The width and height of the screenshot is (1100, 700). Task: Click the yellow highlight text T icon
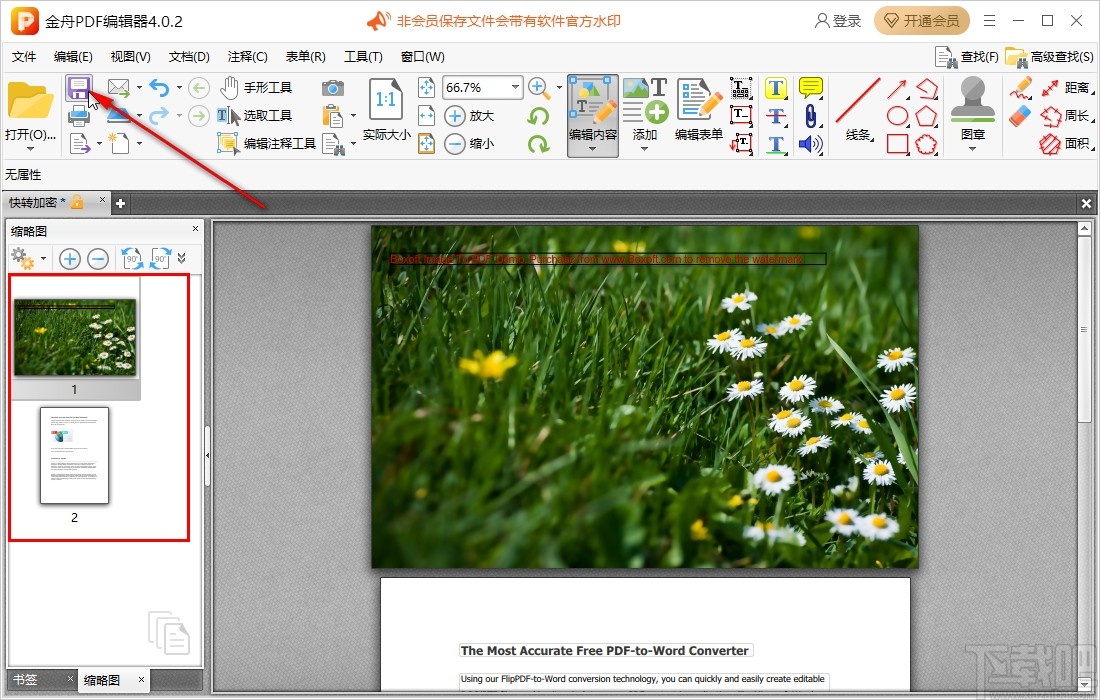(776, 88)
